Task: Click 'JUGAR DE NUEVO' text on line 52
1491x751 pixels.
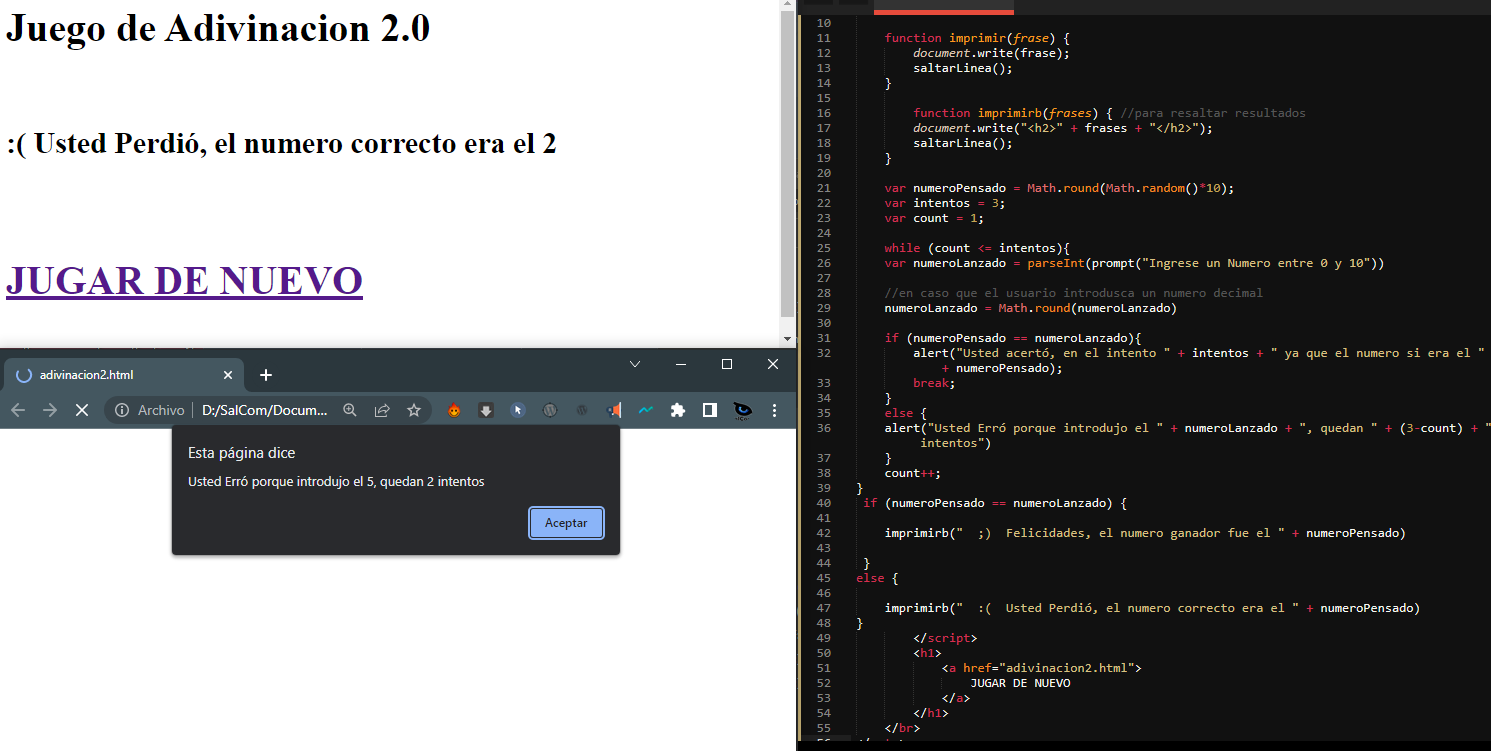Action: tap(1020, 683)
